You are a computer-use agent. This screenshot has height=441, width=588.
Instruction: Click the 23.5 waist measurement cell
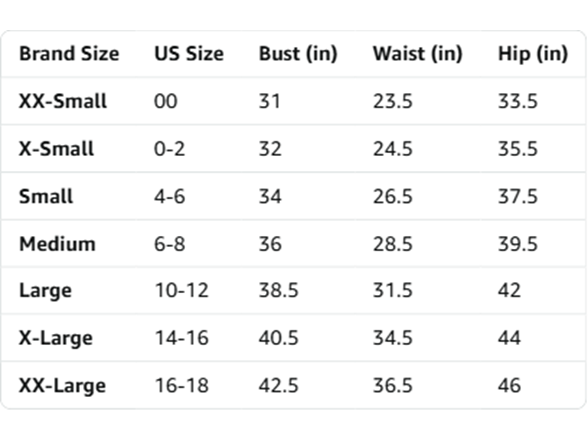click(392, 101)
